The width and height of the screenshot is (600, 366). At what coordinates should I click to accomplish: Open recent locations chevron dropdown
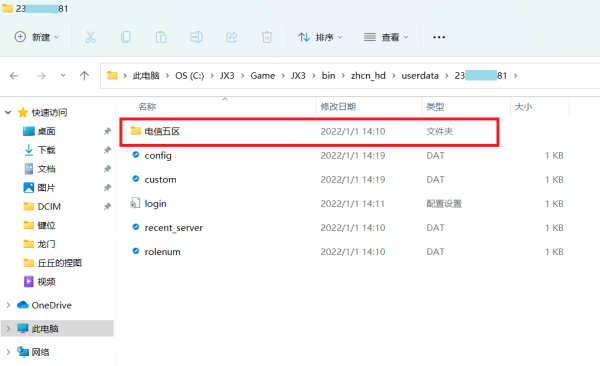(x=63, y=75)
